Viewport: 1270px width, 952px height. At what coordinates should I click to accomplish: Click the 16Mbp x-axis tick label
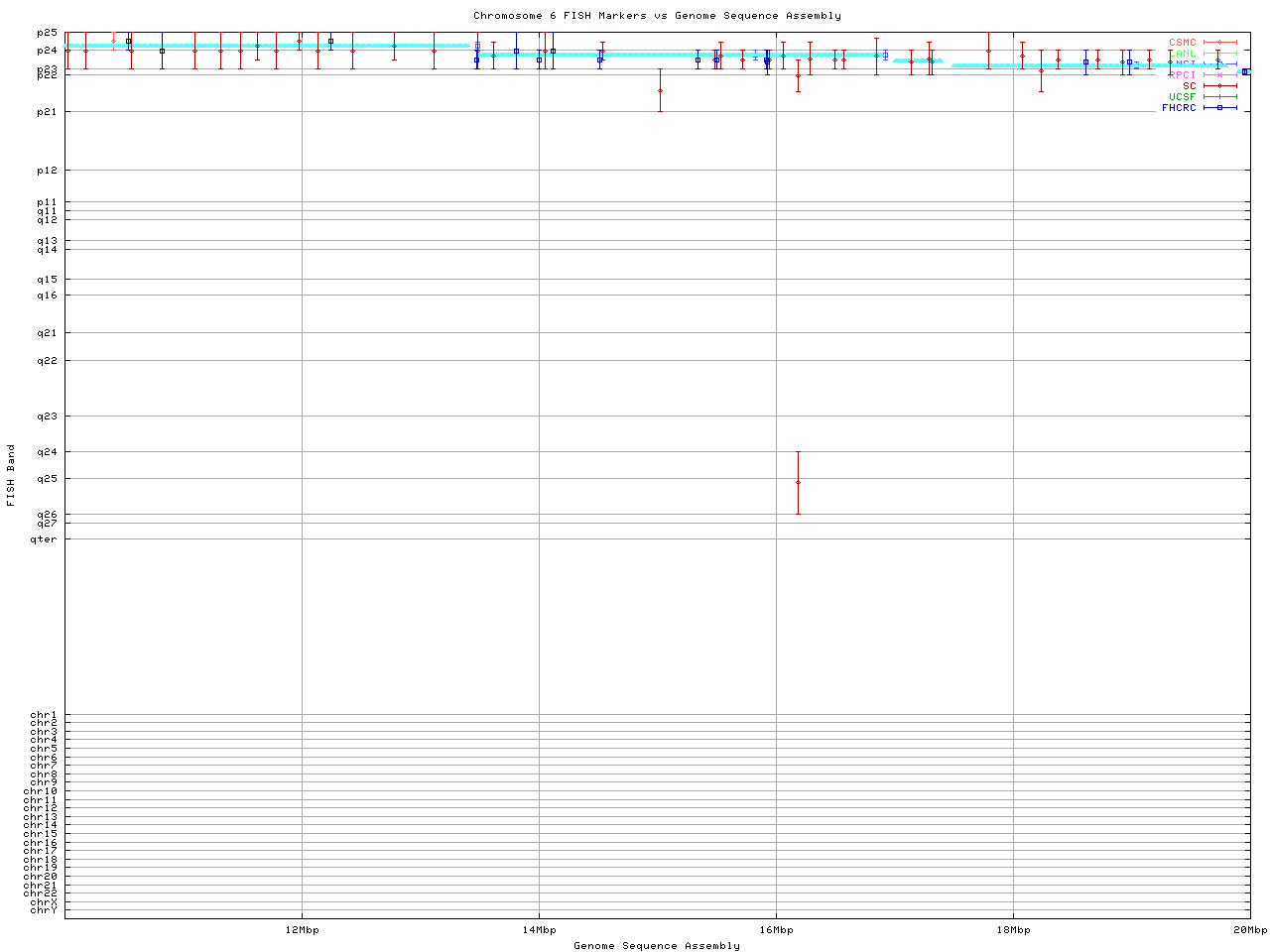point(776,930)
